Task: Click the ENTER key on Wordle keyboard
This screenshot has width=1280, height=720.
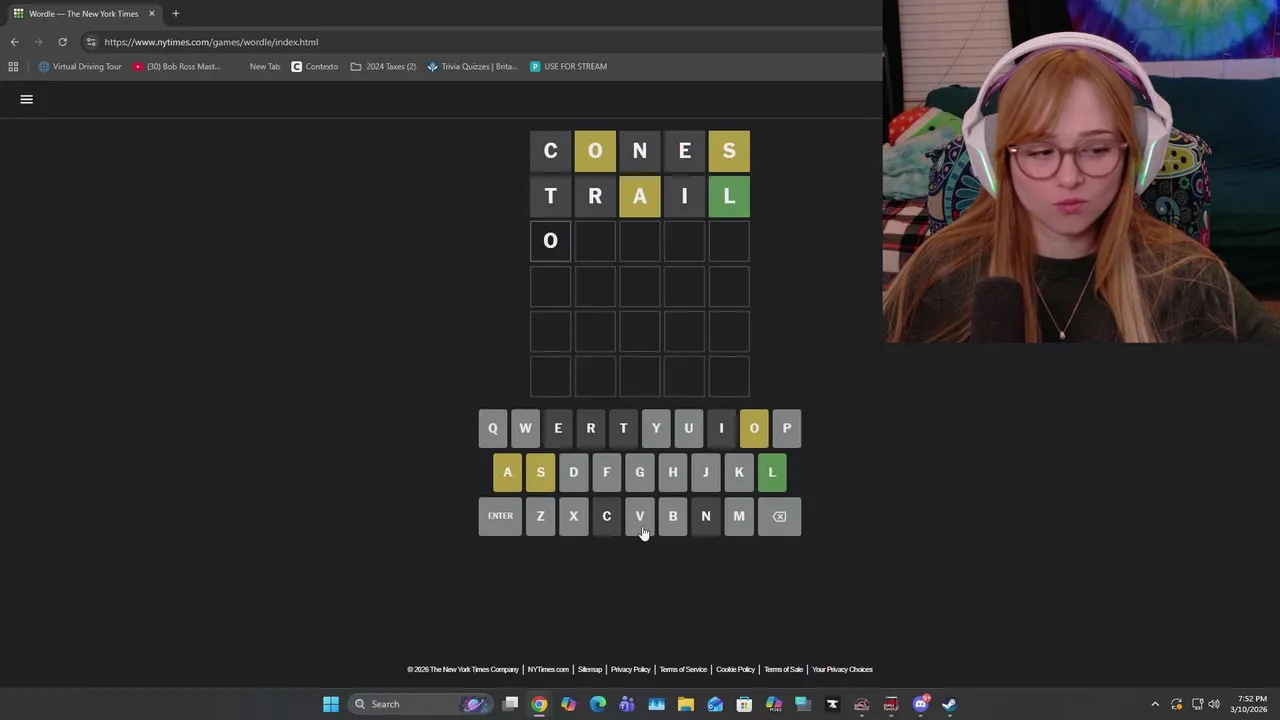Action: pyautogui.click(x=500, y=516)
